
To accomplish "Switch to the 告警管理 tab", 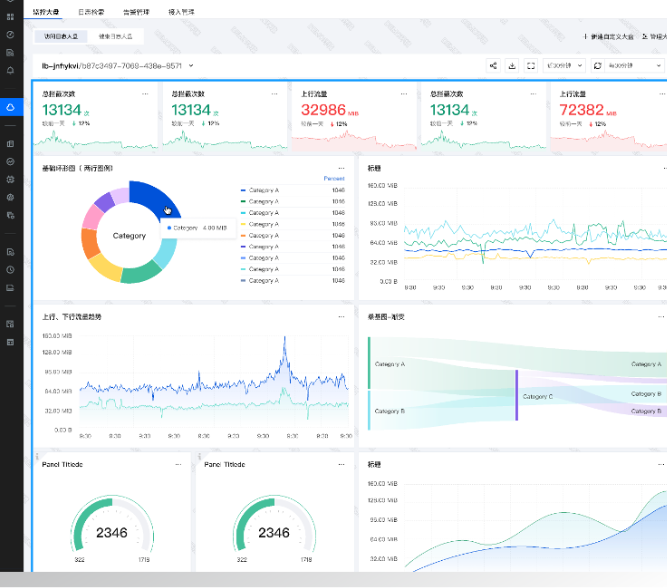I will pos(136,12).
